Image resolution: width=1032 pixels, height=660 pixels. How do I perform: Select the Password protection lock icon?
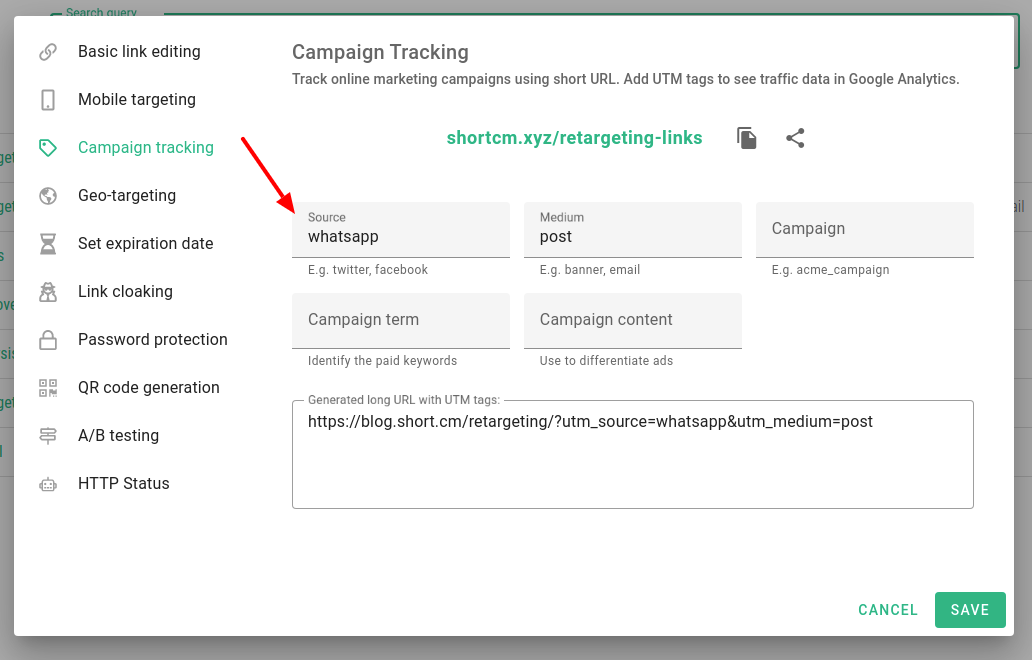point(48,339)
